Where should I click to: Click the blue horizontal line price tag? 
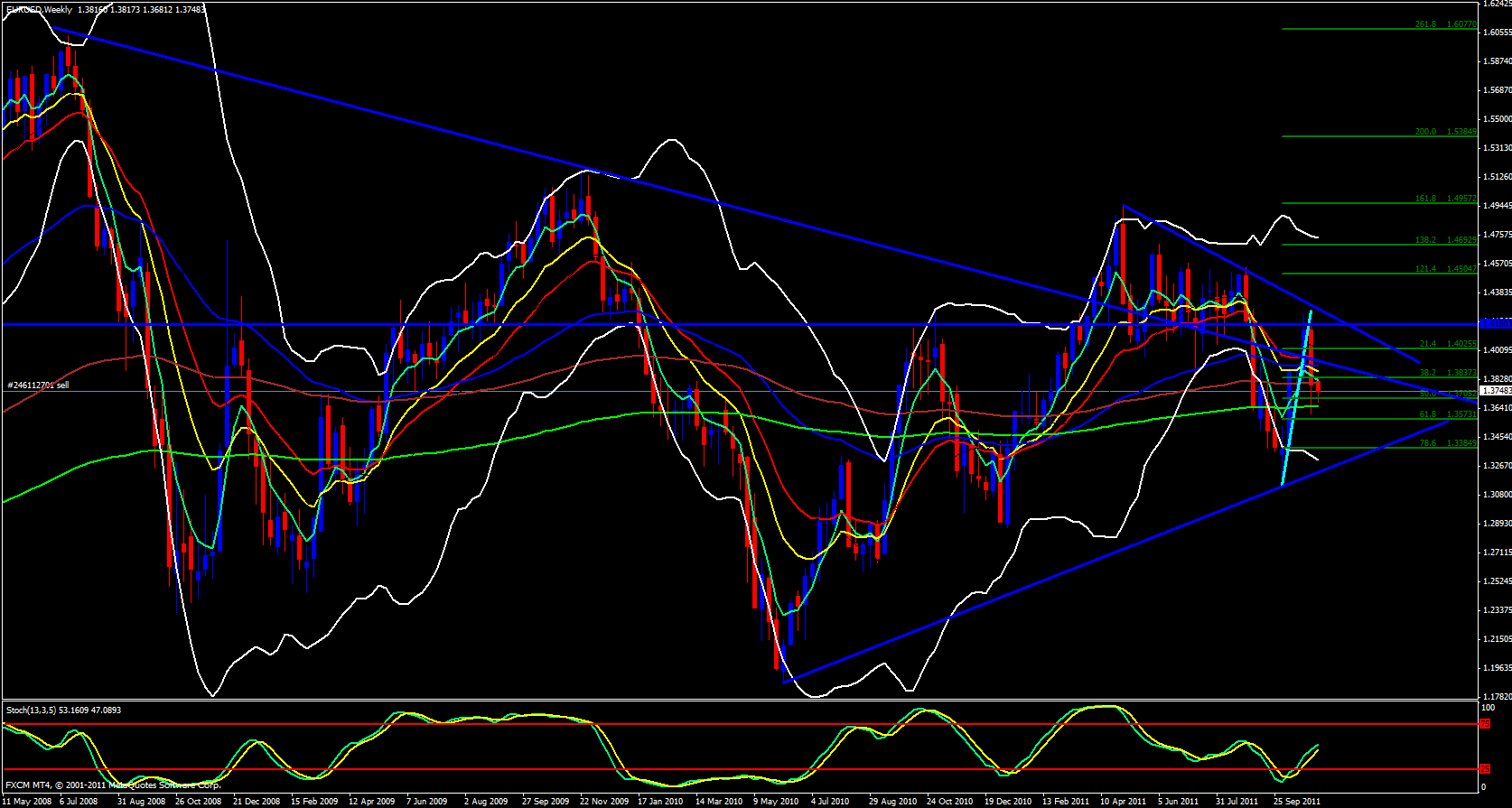click(x=1497, y=323)
